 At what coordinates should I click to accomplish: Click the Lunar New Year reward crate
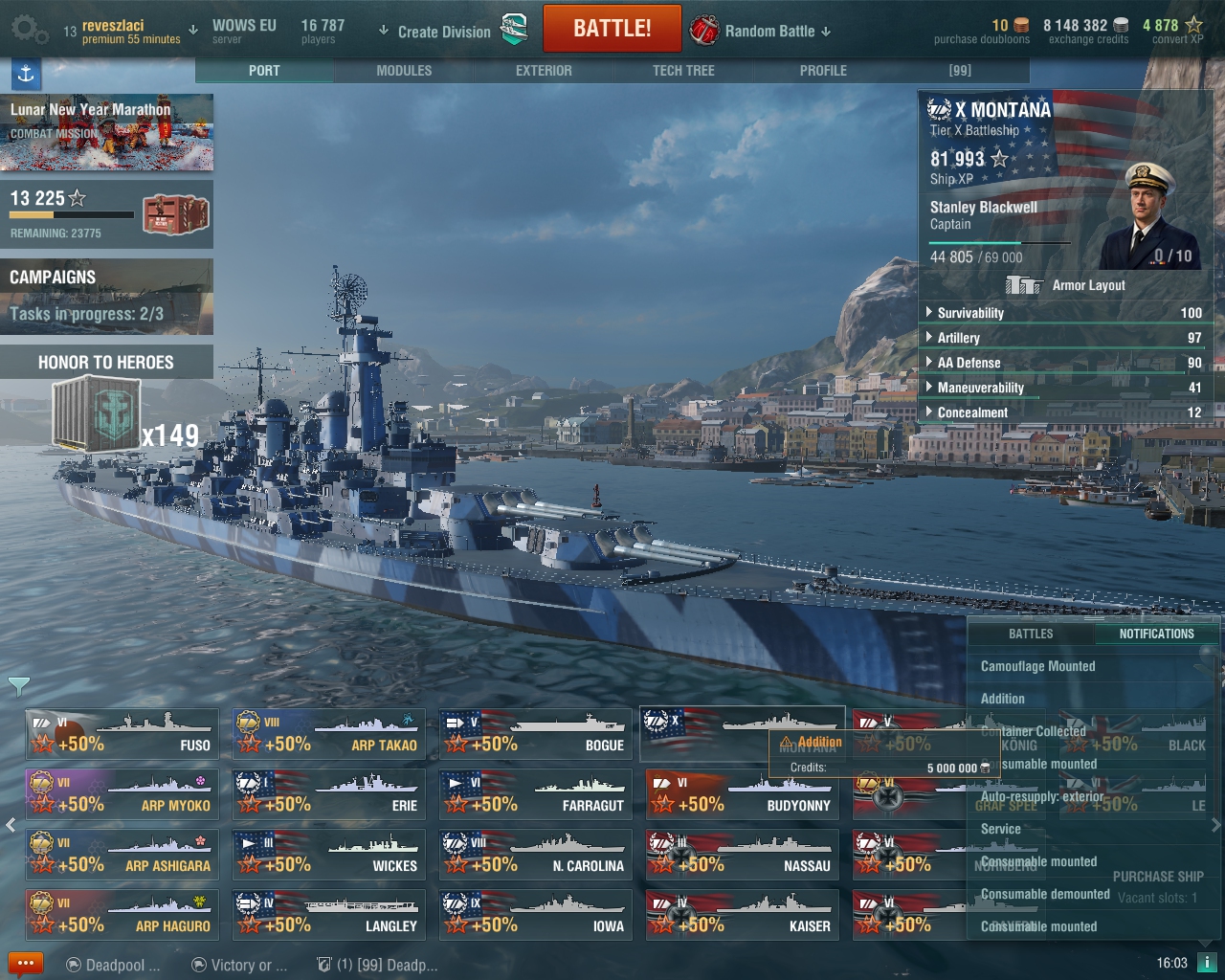176,214
